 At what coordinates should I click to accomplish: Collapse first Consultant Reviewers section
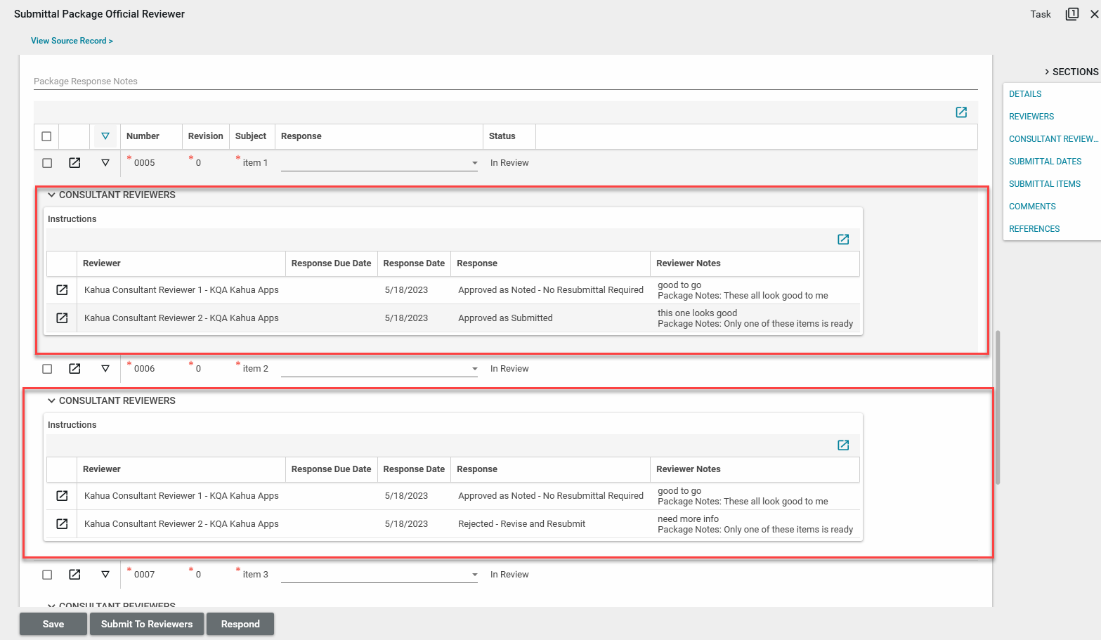tap(52, 195)
